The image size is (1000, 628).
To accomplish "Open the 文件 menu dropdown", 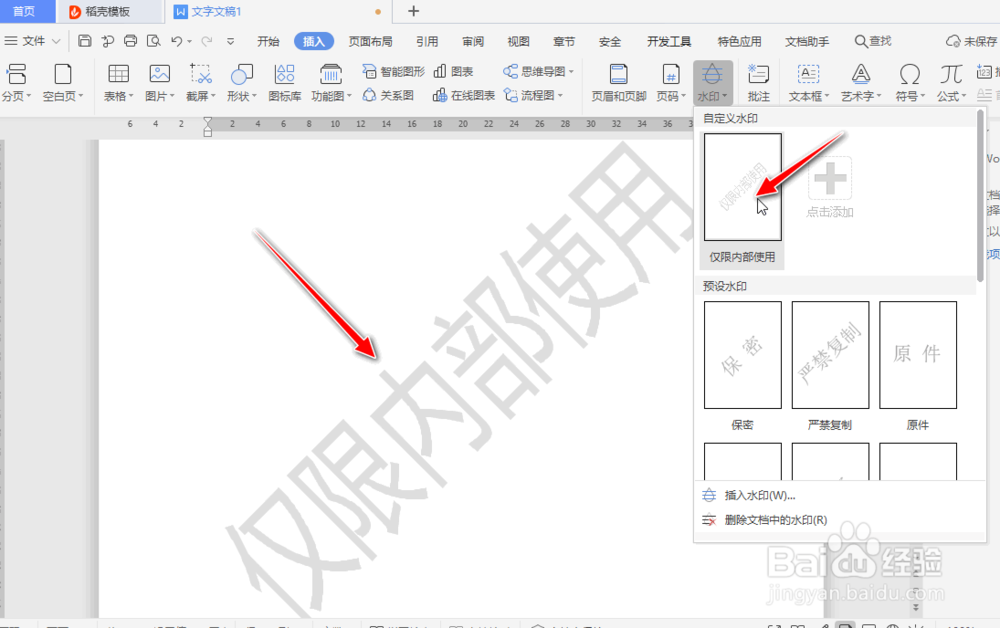I will (x=33, y=41).
